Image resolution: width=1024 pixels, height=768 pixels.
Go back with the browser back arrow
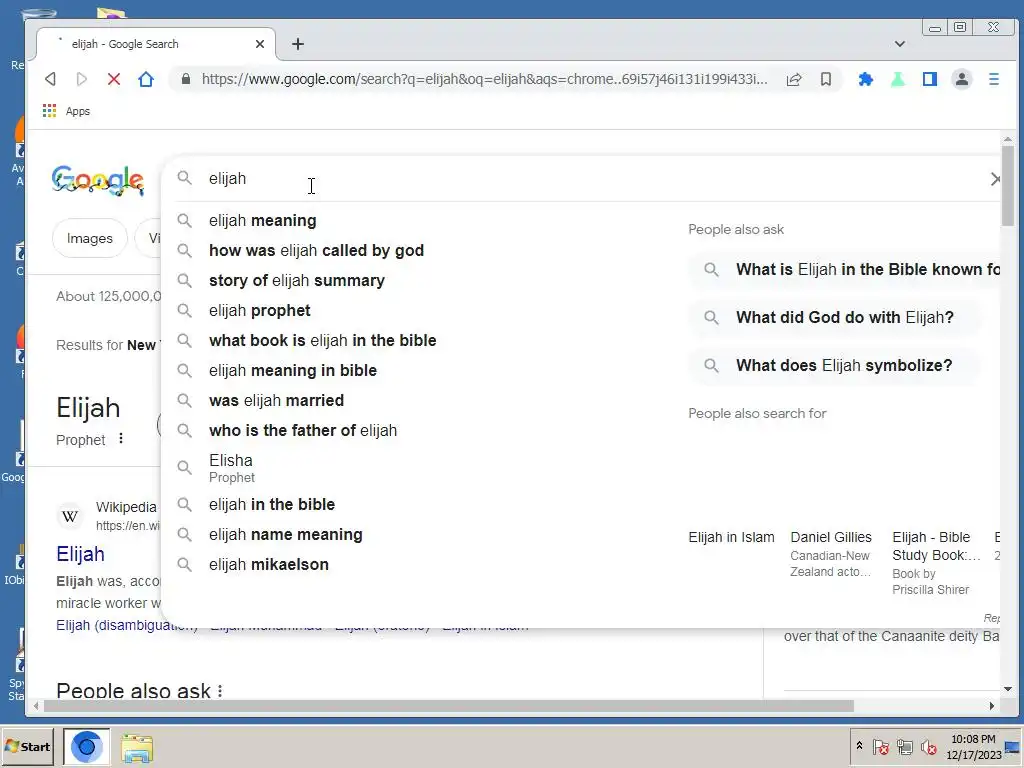pos(50,79)
